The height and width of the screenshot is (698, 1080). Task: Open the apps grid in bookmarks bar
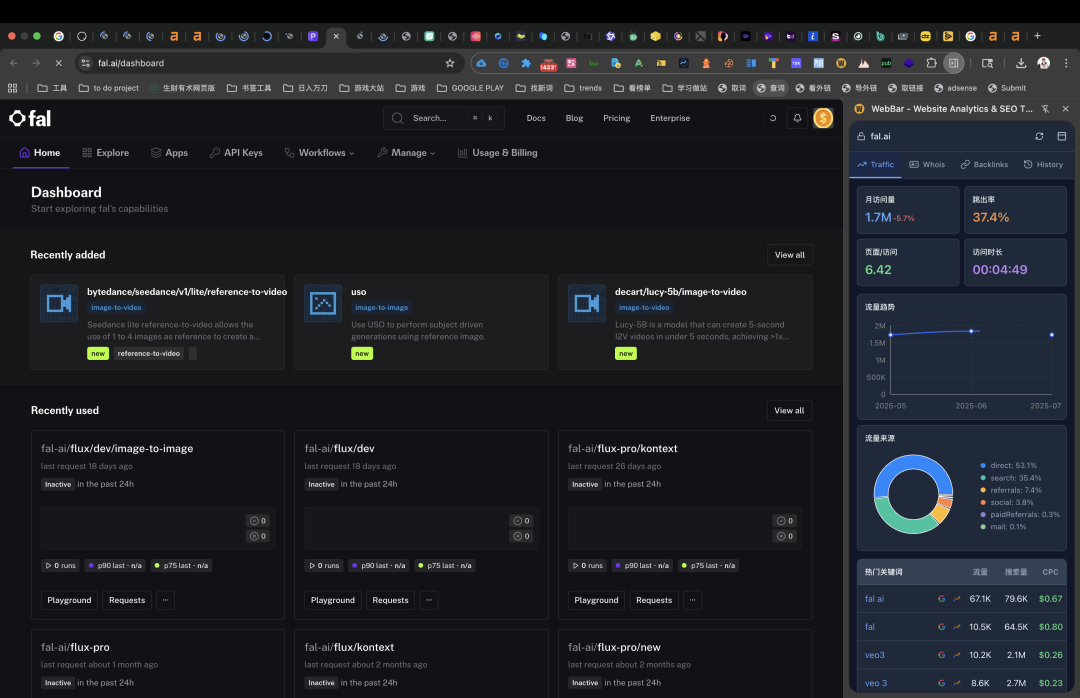[x=12, y=88]
